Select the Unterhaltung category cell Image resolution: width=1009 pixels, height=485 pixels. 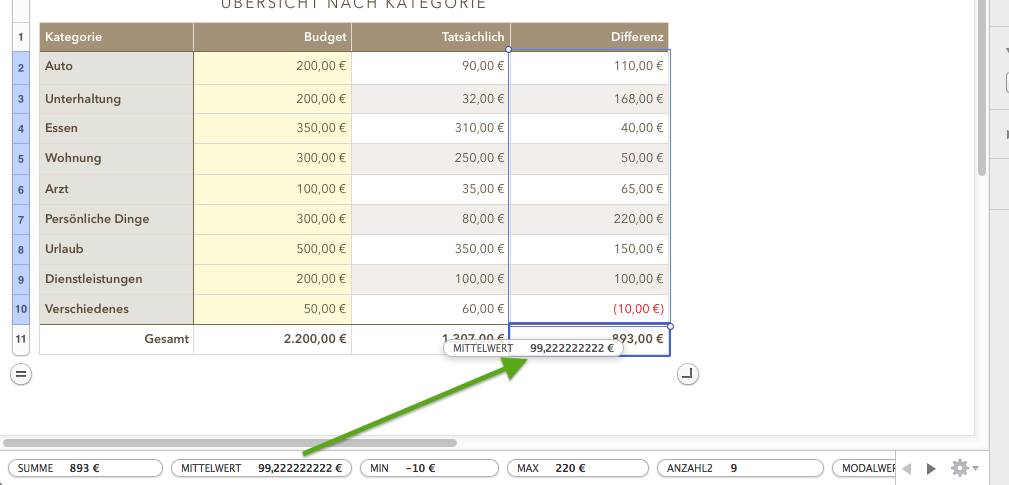(x=116, y=99)
